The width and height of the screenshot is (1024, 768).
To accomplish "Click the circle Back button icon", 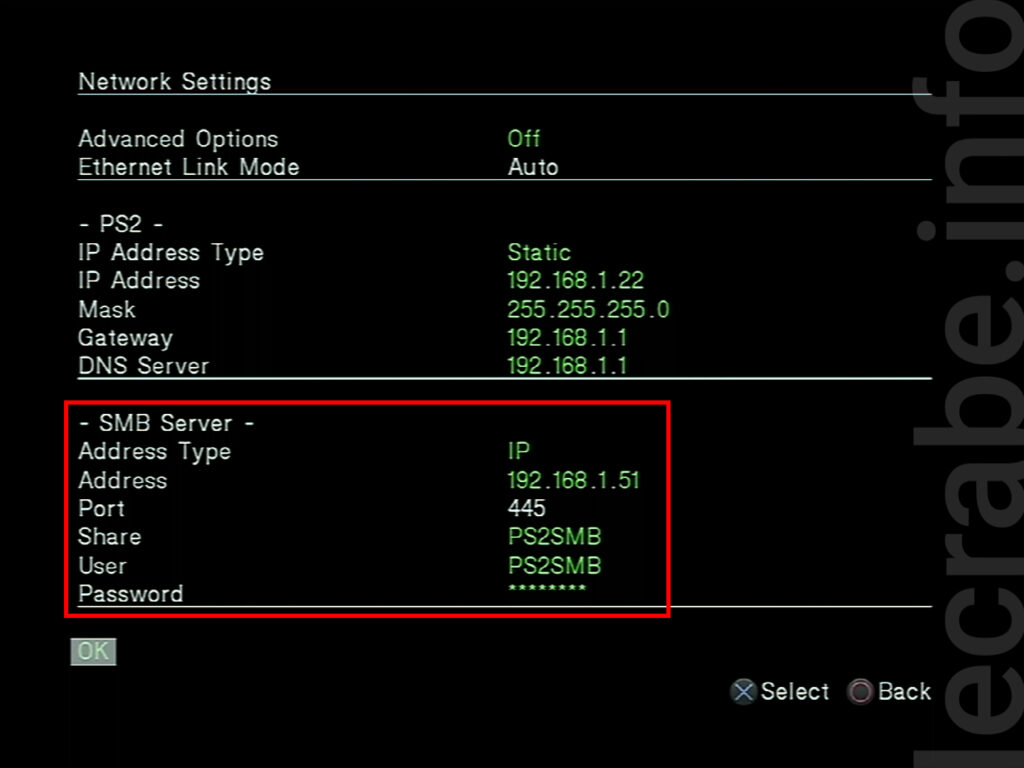I will coord(859,691).
